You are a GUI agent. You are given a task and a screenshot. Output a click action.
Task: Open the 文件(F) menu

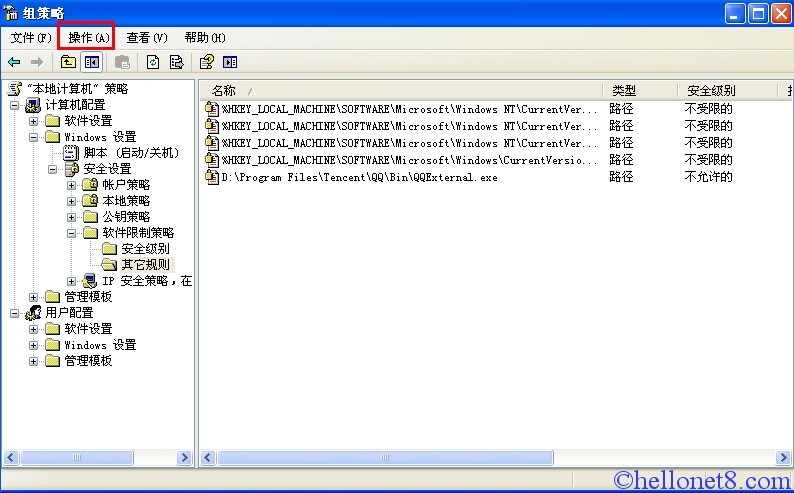coord(30,38)
